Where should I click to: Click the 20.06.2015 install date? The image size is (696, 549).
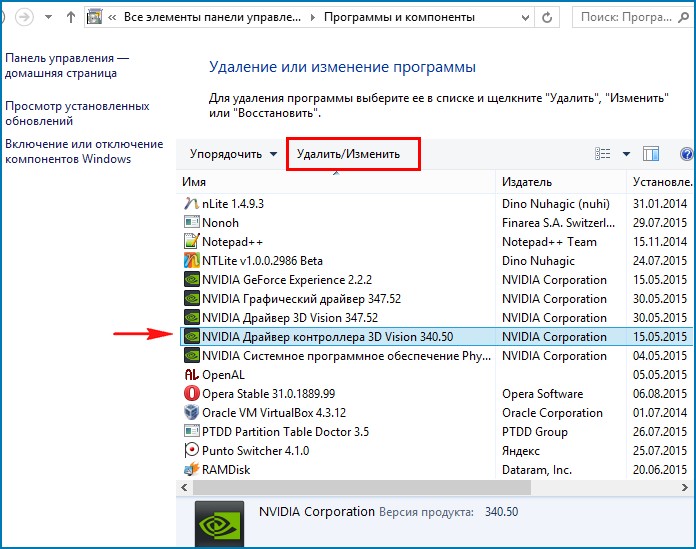click(660, 470)
